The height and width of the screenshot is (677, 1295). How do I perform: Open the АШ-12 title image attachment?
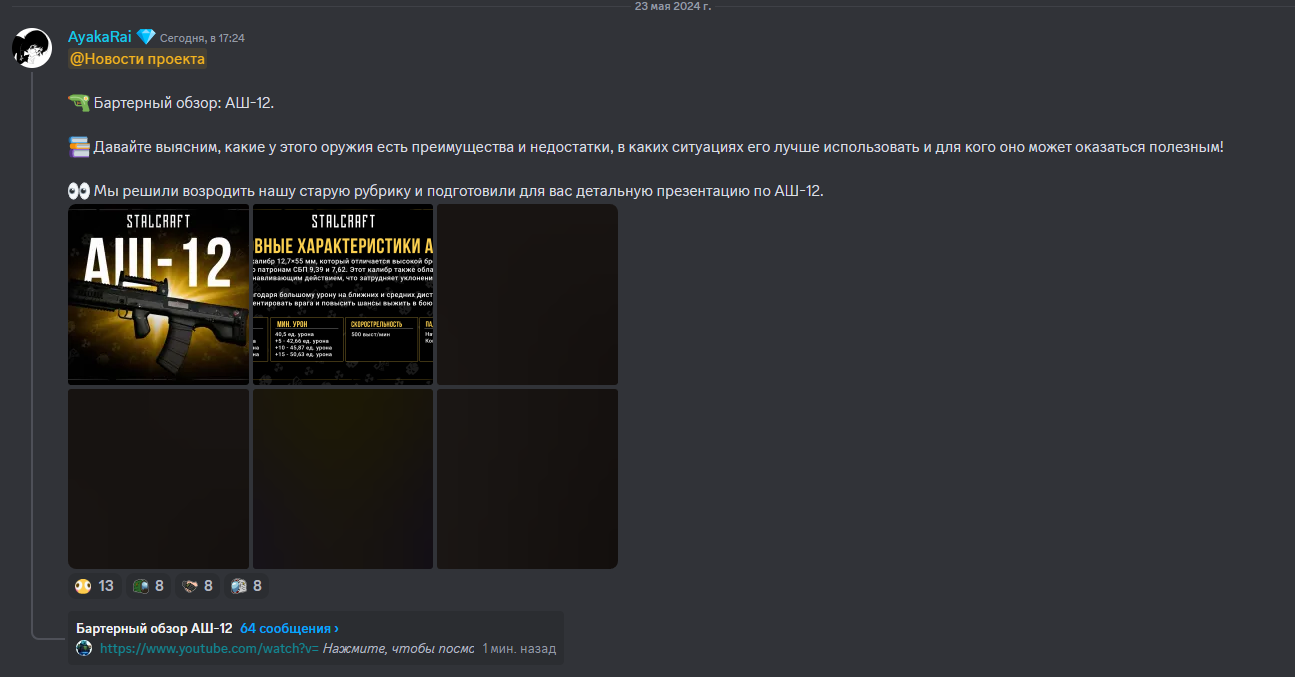(x=158, y=294)
